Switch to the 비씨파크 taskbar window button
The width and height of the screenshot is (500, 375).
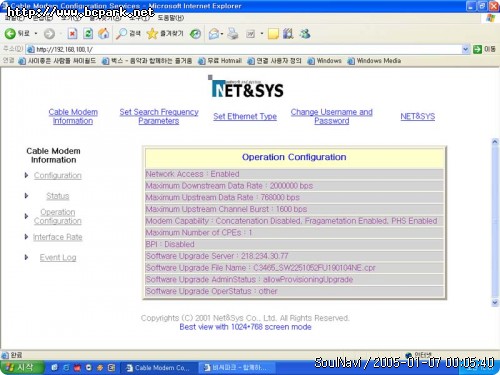[237, 368]
